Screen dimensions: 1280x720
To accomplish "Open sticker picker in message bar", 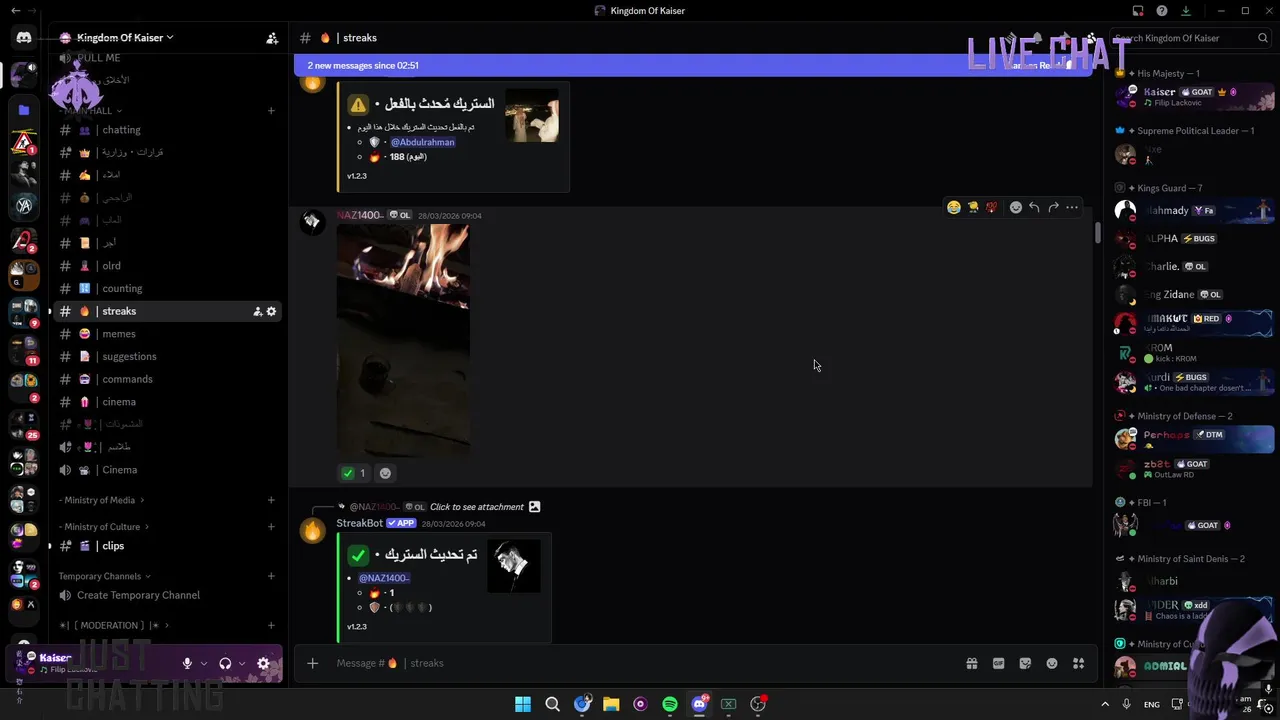I will [x=1025, y=663].
